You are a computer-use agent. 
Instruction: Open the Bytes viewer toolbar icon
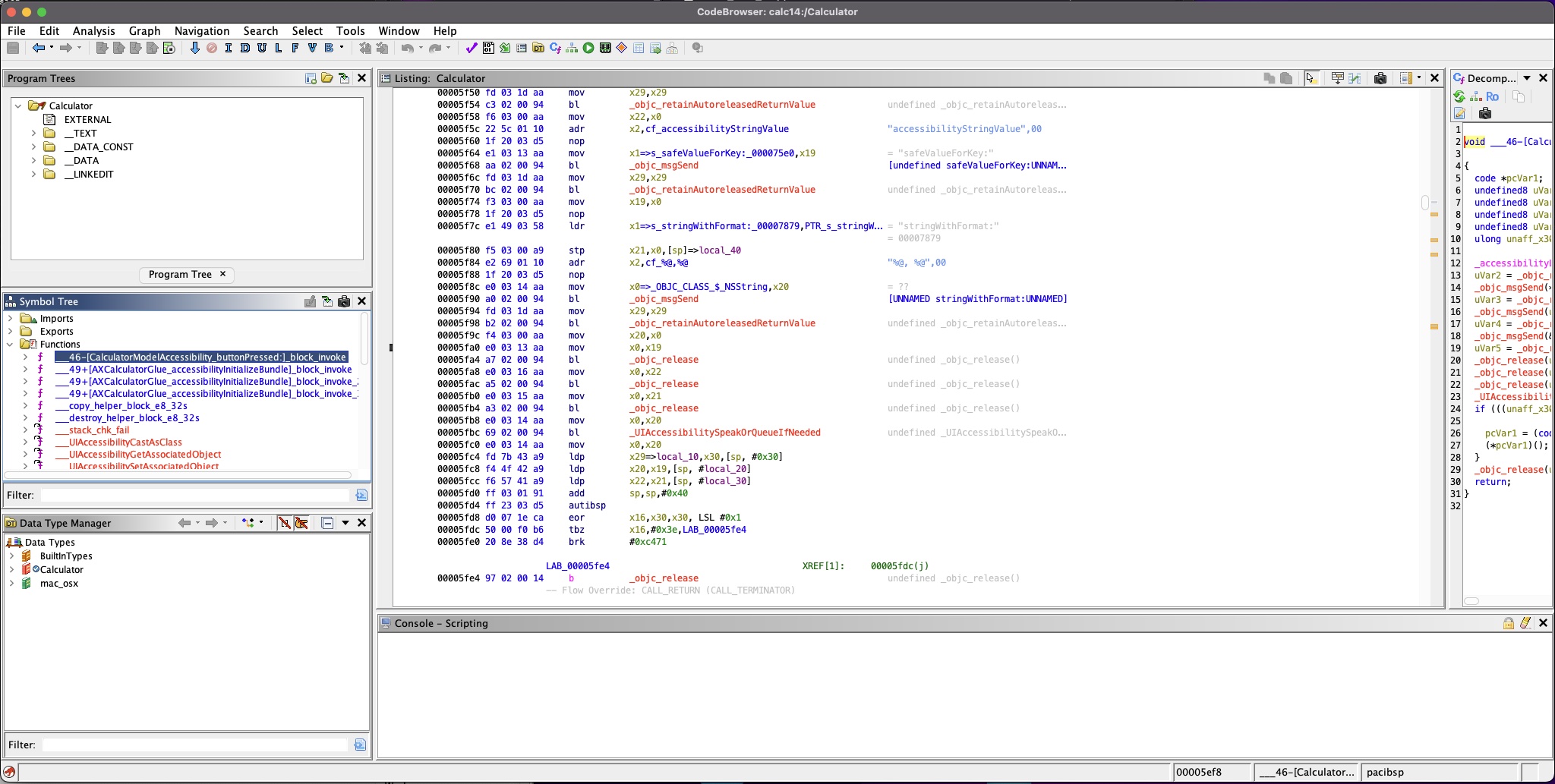488,48
